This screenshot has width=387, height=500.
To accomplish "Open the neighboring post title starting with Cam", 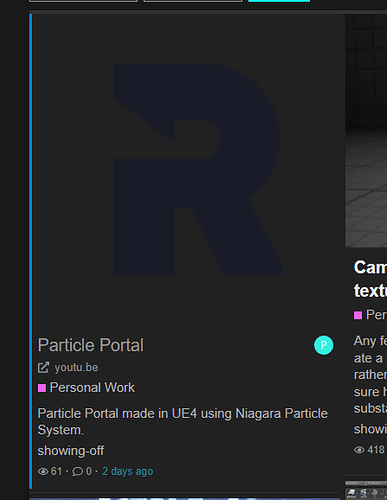I will click(370, 279).
